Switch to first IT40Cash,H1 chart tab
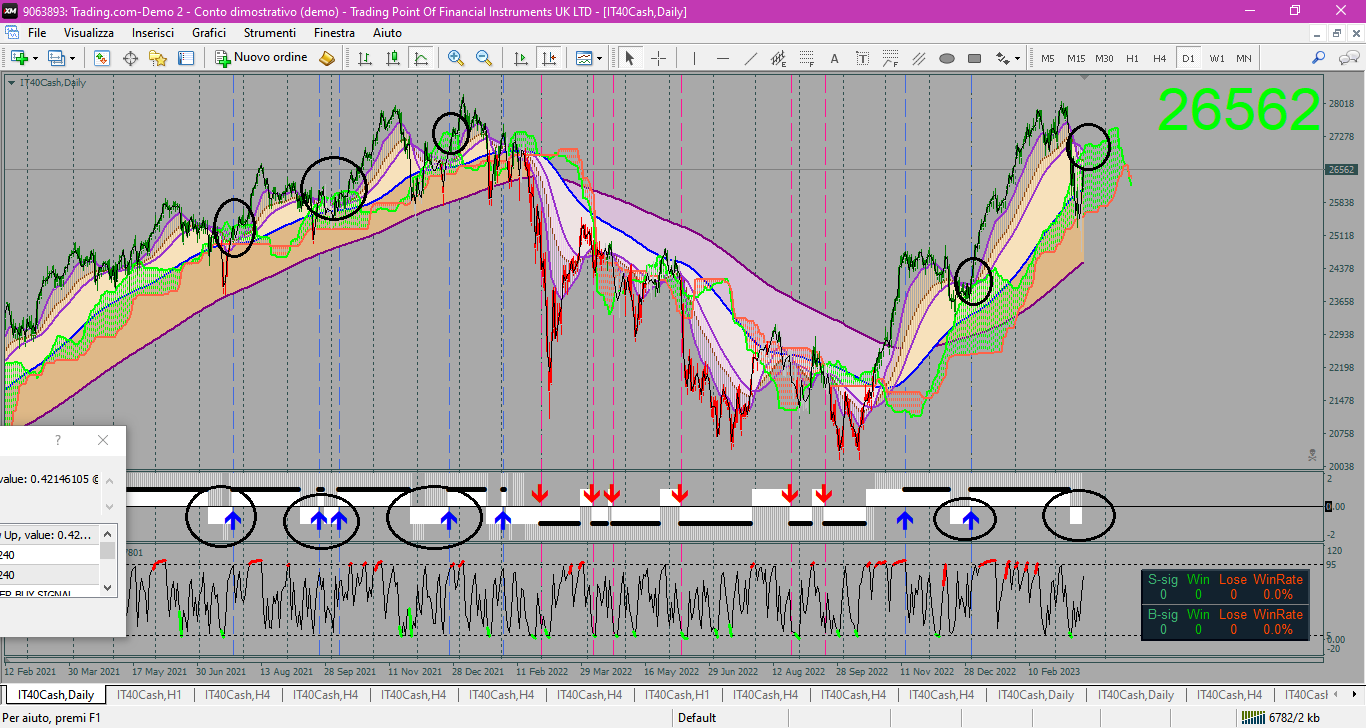This screenshot has height=728, width=1366. point(149,695)
